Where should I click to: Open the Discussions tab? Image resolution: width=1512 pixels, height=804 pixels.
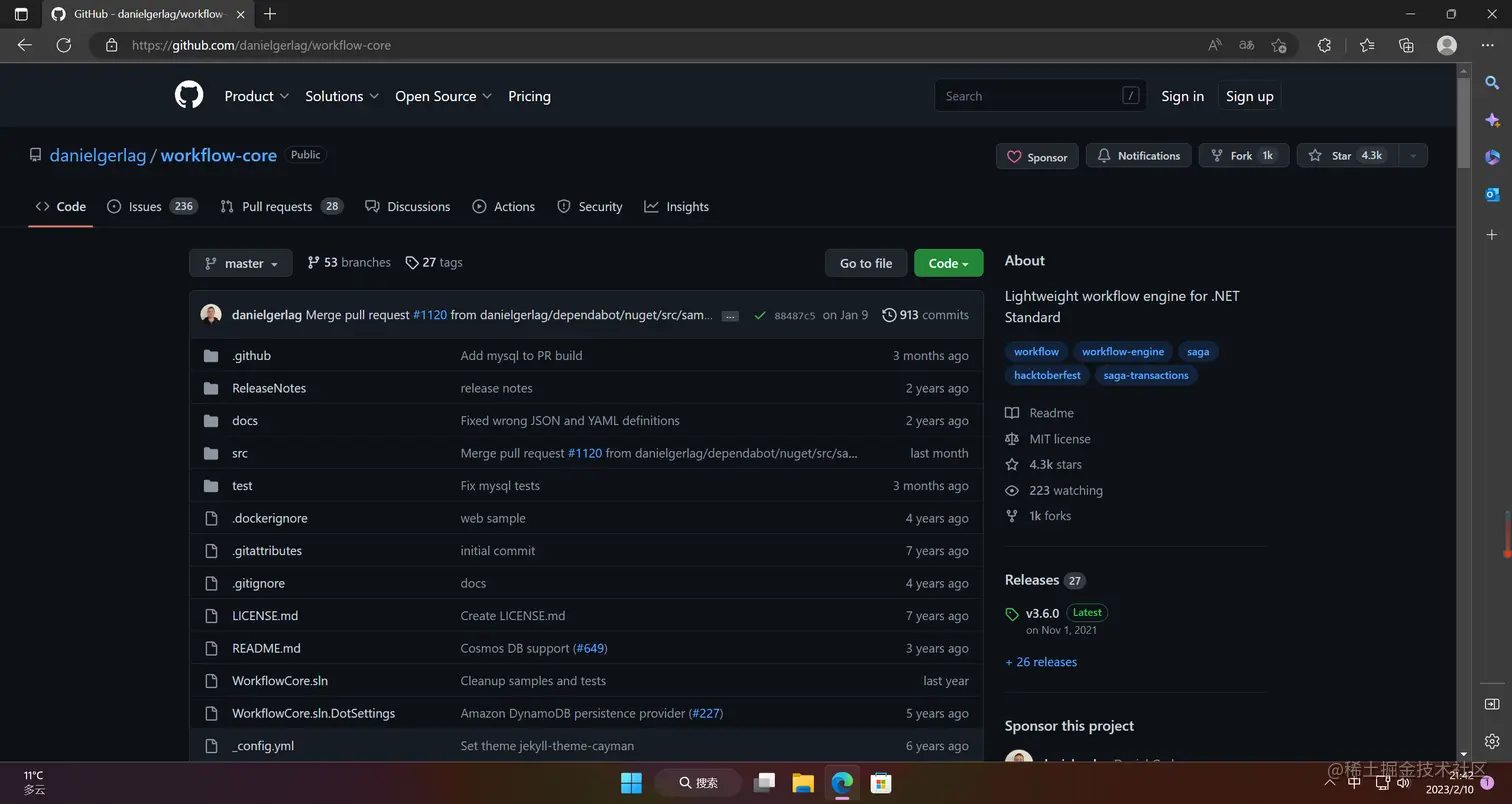pyautogui.click(x=408, y=206)
